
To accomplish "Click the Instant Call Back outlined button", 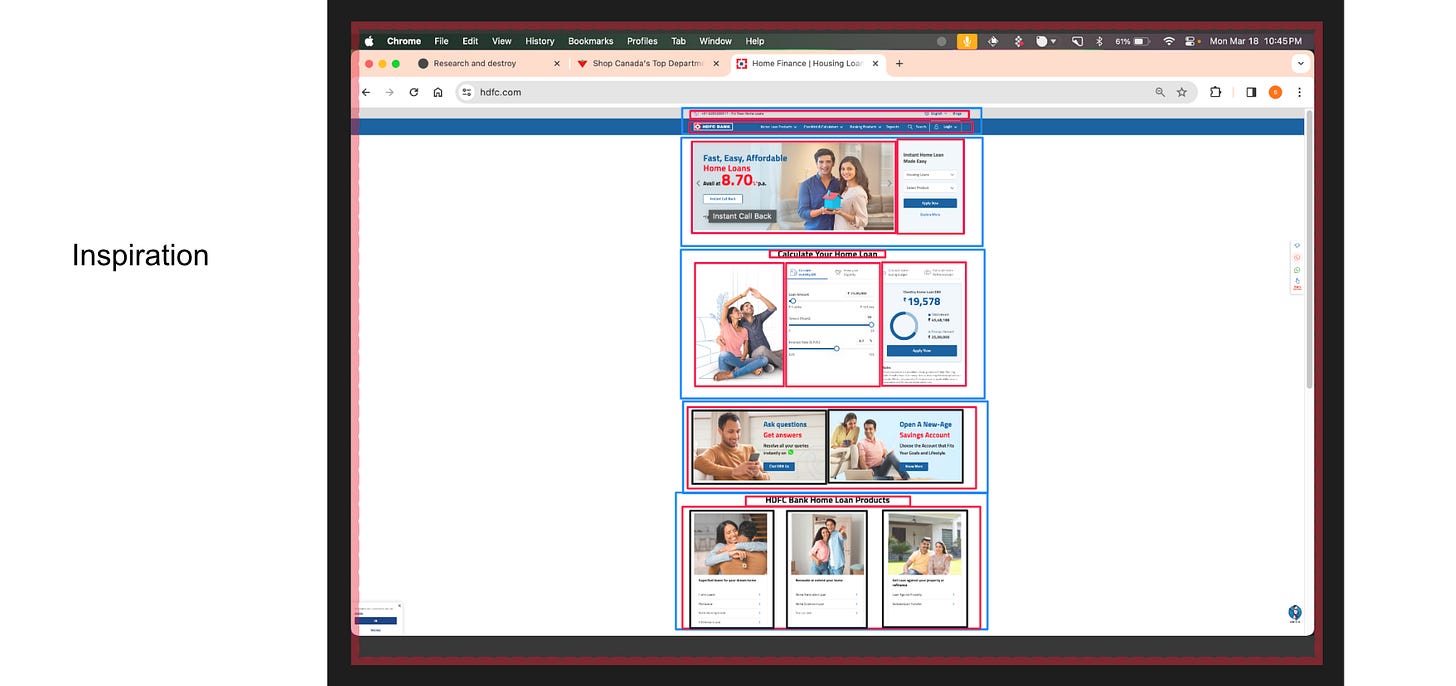I will 723,199.
